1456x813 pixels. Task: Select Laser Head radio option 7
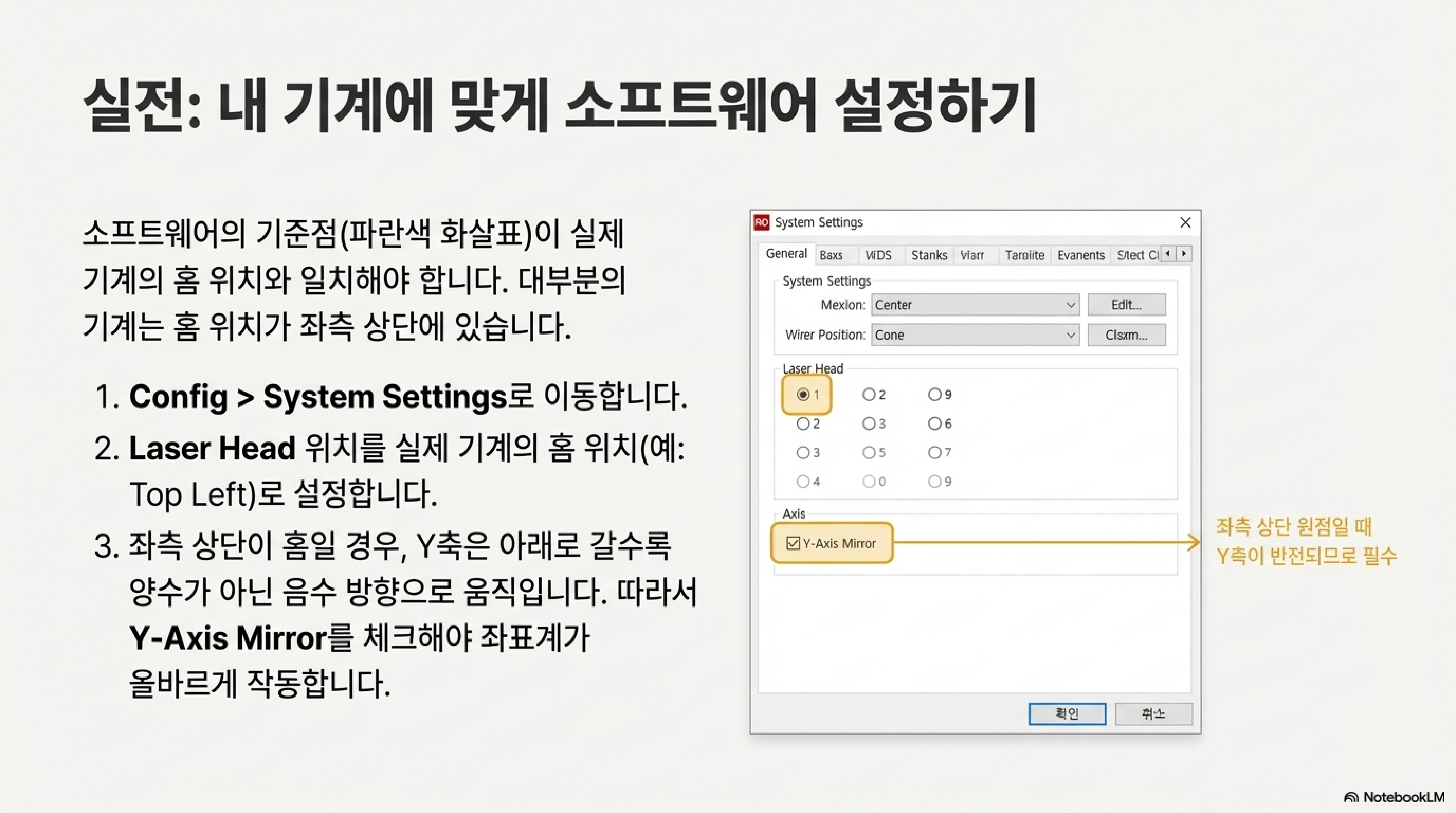[934, 452]
